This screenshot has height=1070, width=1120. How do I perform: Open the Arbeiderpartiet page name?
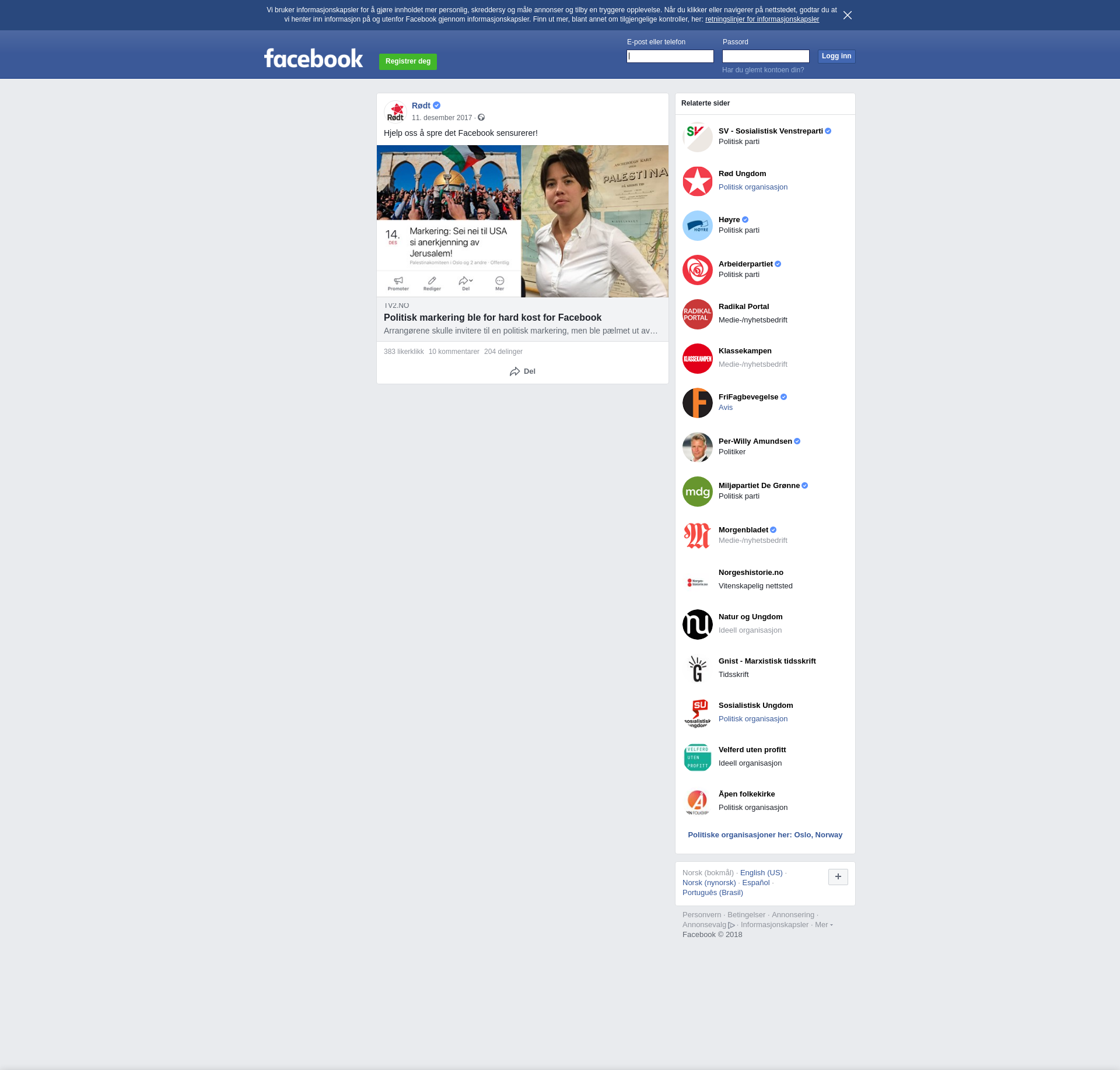[745, 264]
